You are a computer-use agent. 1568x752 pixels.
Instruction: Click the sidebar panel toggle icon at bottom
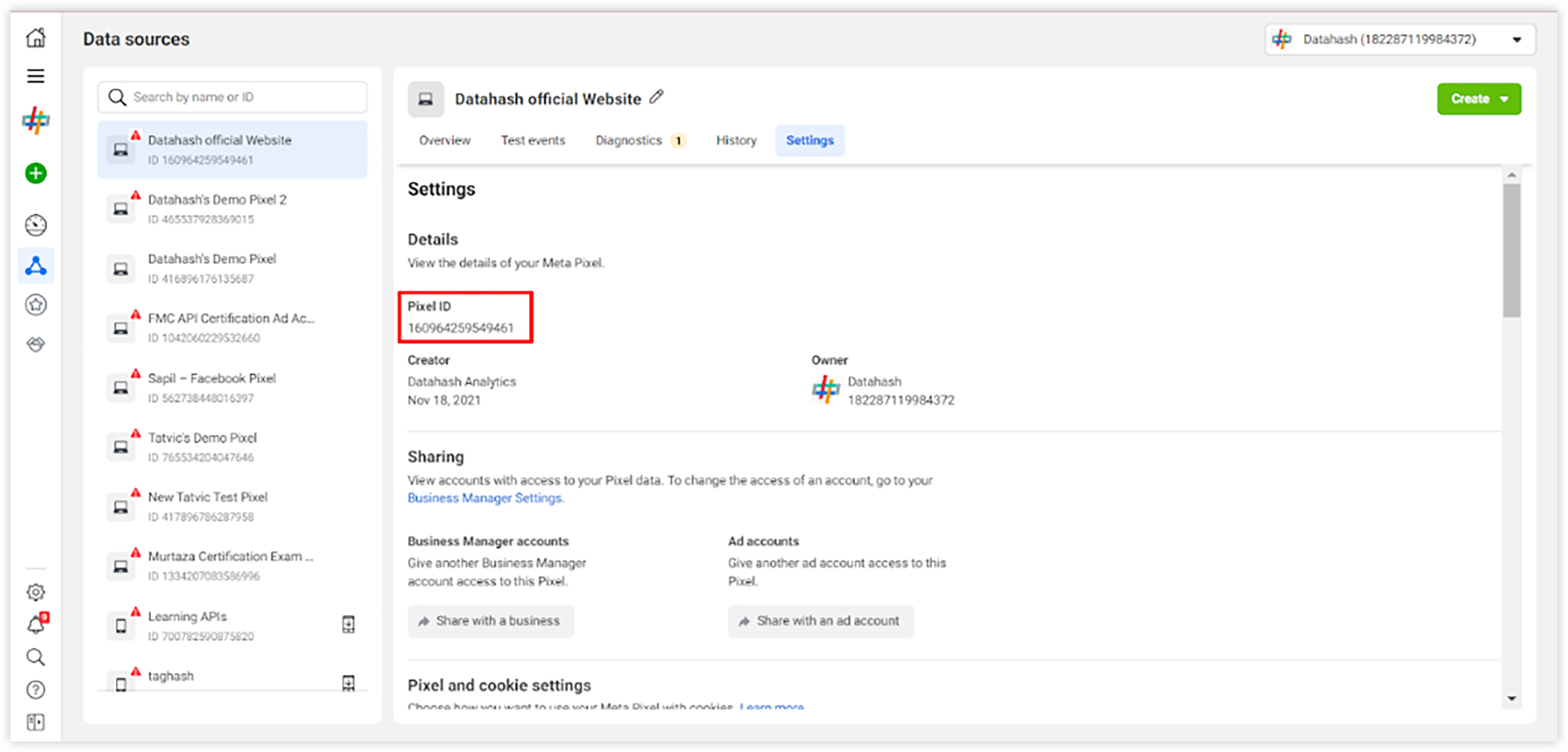[36, 722]
